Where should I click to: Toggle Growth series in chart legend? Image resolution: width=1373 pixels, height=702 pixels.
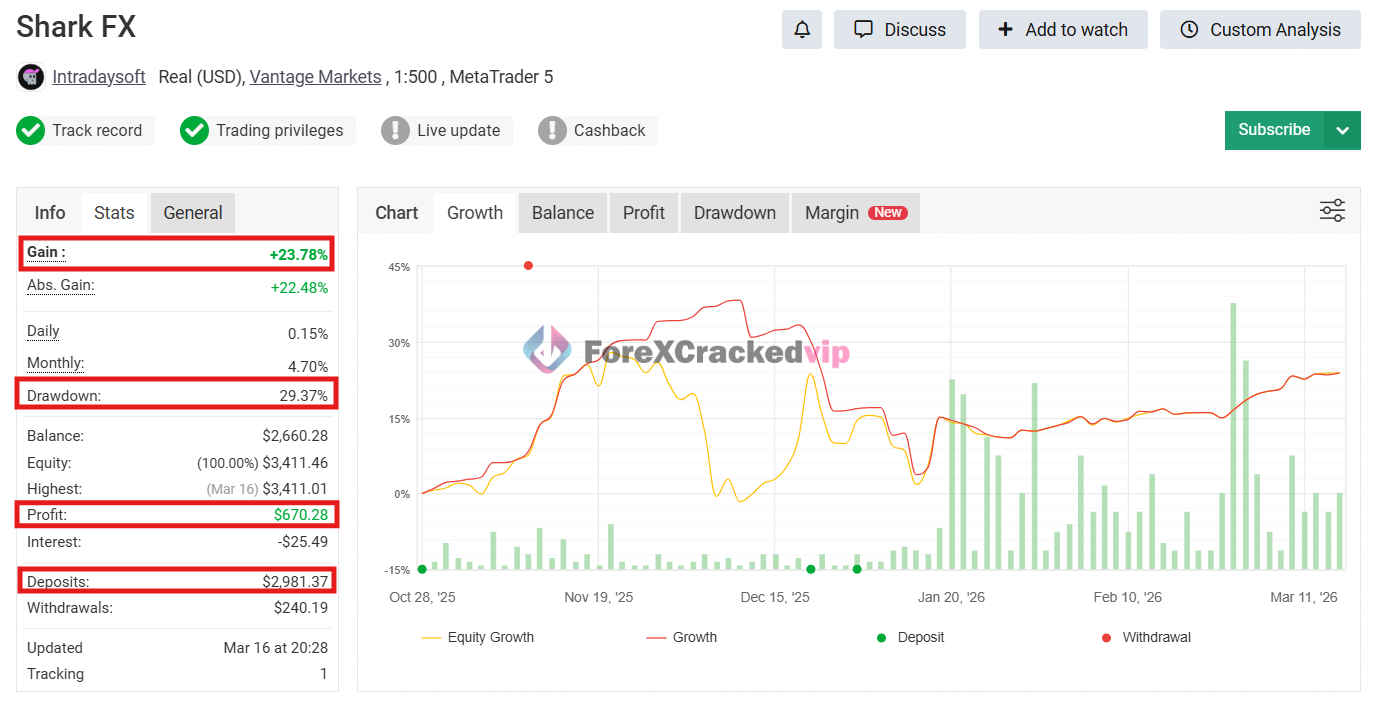pos(682,637)
